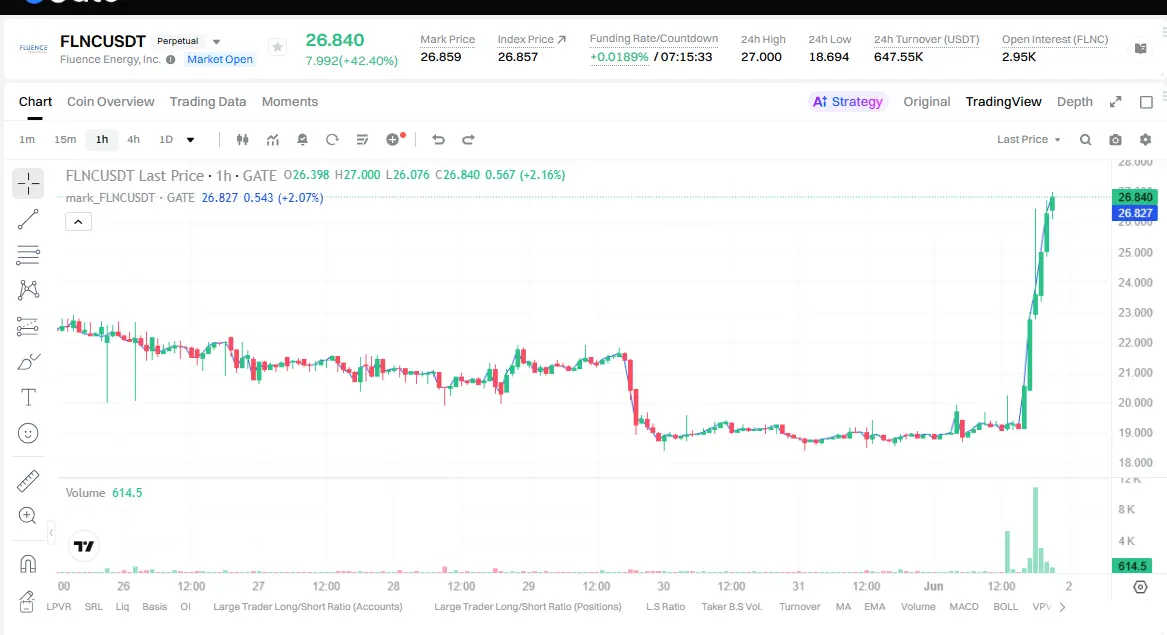Search for a symbol with magnifier icon

1086,139
